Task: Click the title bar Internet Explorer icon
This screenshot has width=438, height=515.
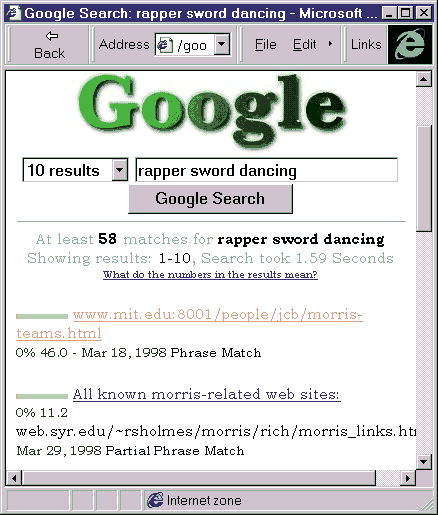Action: 14,13
